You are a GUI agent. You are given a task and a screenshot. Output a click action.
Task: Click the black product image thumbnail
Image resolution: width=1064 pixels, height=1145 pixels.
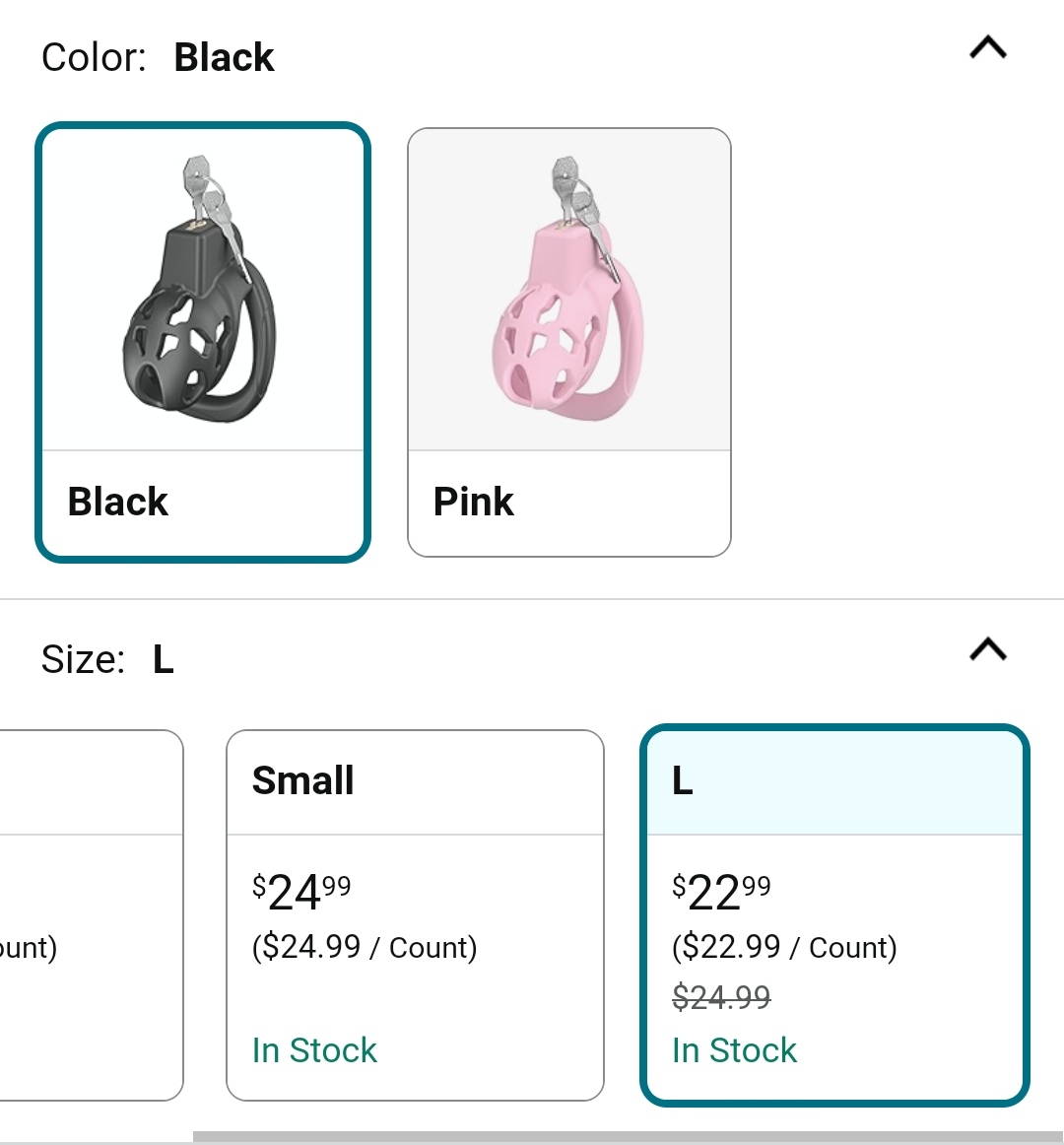200,289
